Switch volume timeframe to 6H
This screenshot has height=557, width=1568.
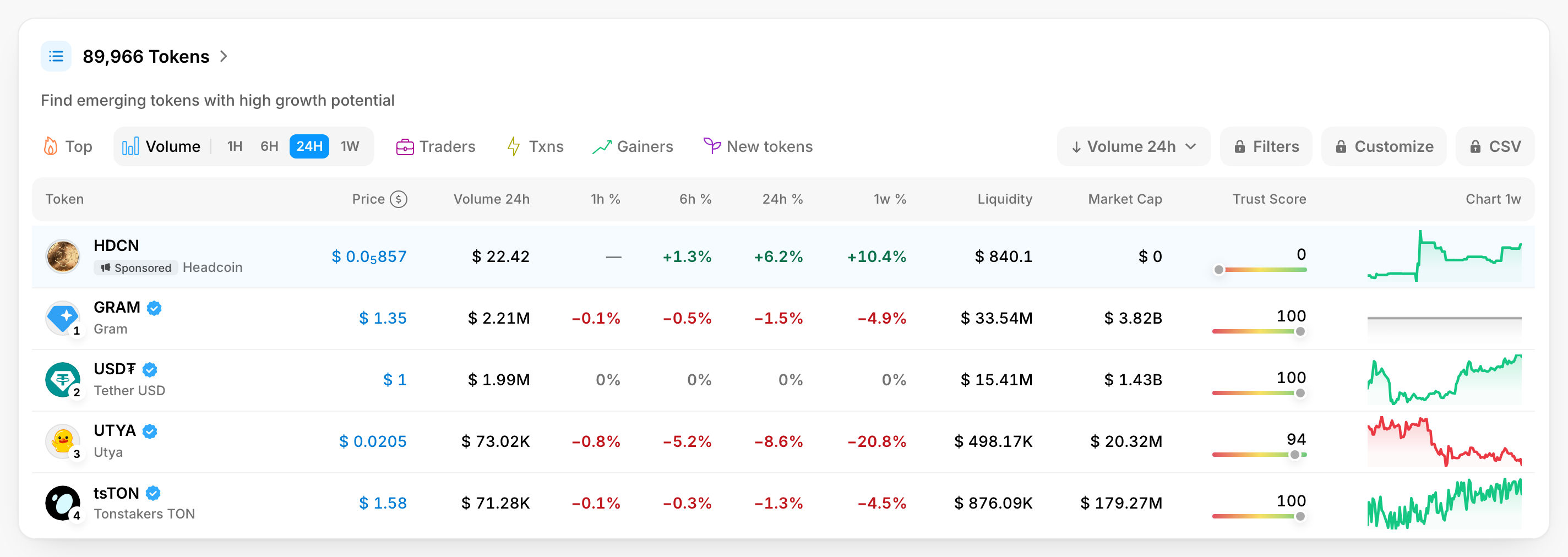(270, 147)
